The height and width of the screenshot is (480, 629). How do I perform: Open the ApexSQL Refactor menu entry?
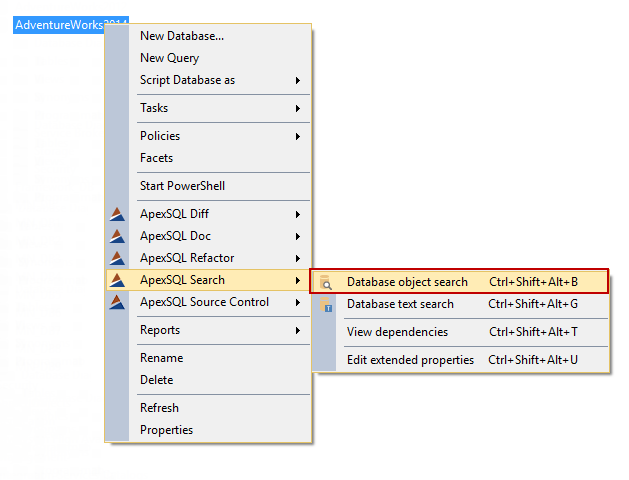(x=208, y=258)
